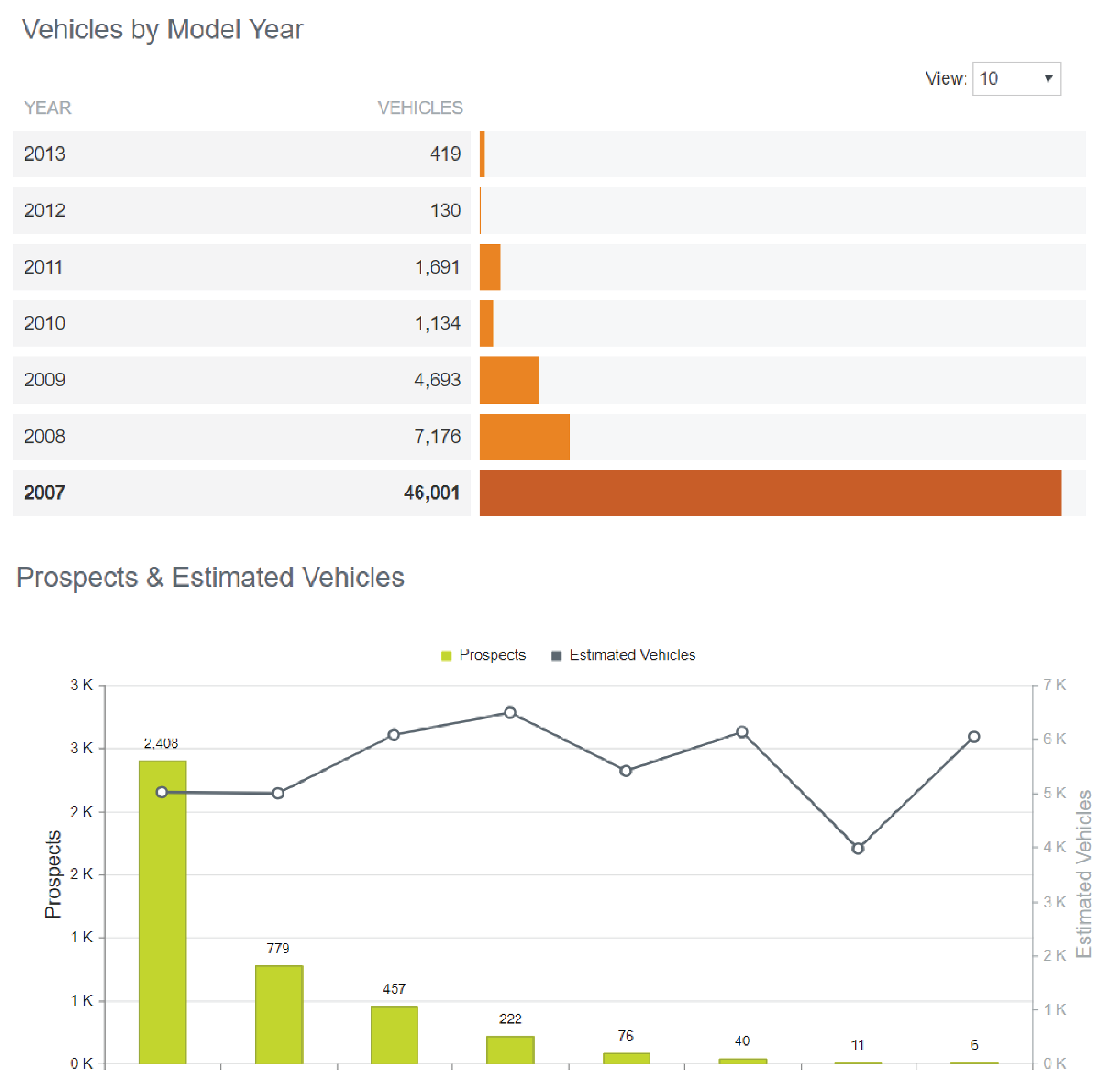Sort by the YEAR column header
1100x1092 pixels.
[48, 108]
